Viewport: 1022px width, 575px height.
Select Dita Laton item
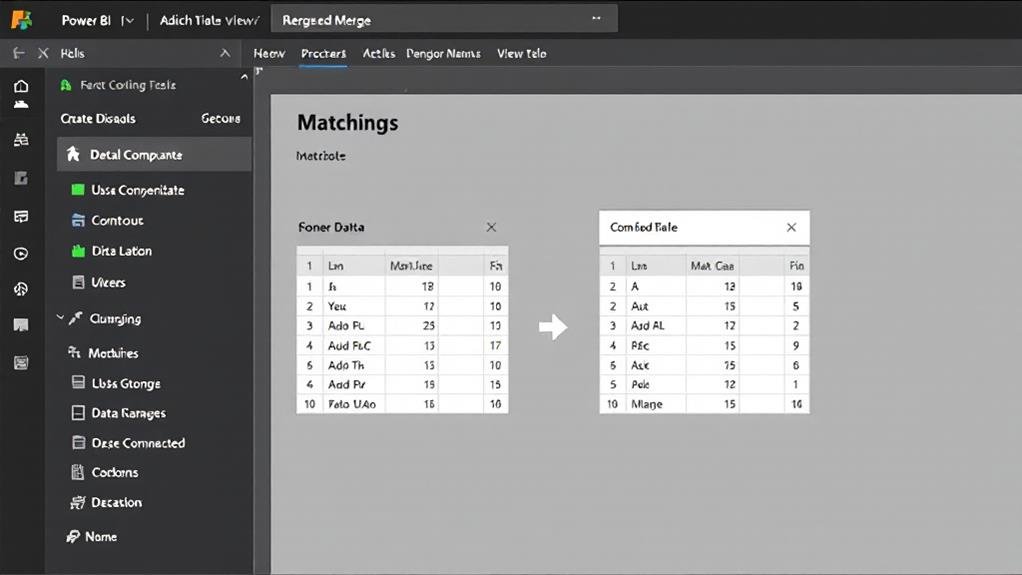click(121, 251)
